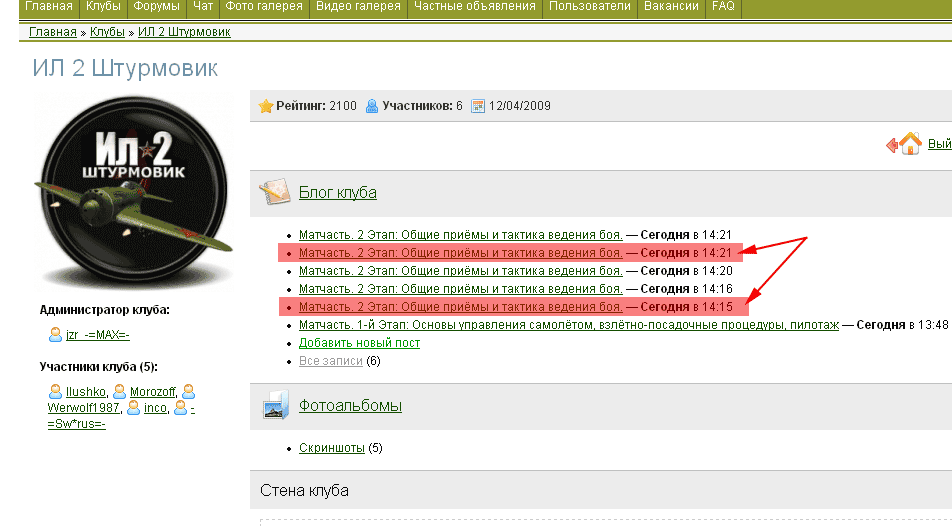Click the IL-2 Sturmovik club logo image

[134, 191]
